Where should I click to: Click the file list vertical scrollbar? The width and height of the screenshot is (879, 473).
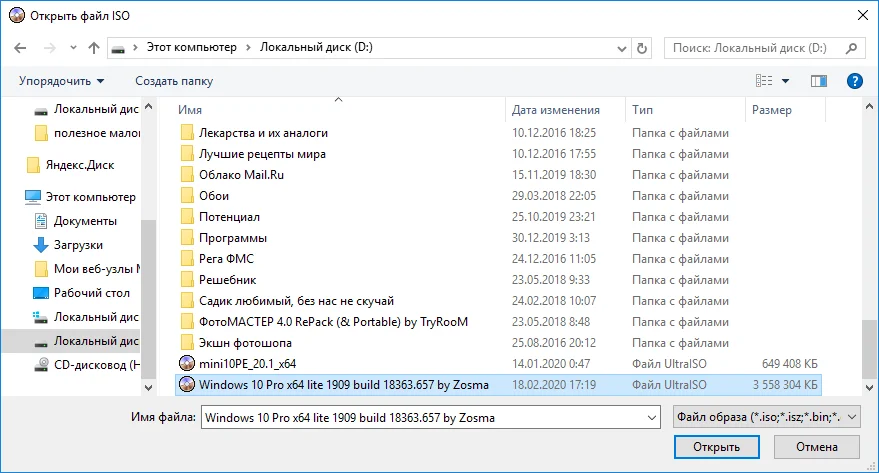[870, 250]
